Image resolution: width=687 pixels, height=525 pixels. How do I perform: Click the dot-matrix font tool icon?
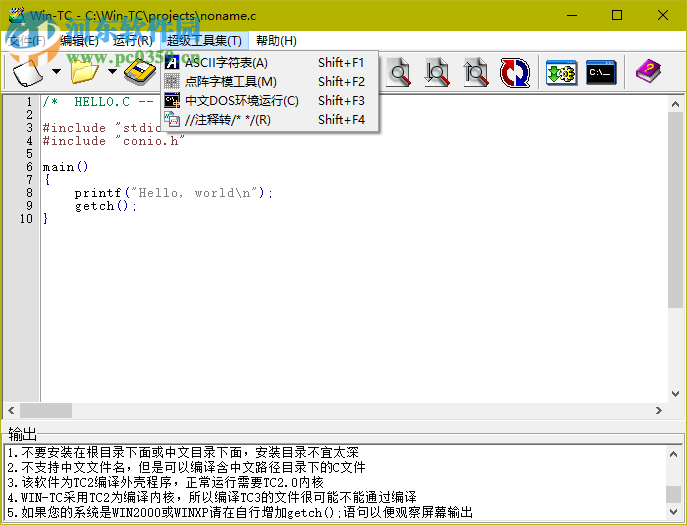pos(172,82)
